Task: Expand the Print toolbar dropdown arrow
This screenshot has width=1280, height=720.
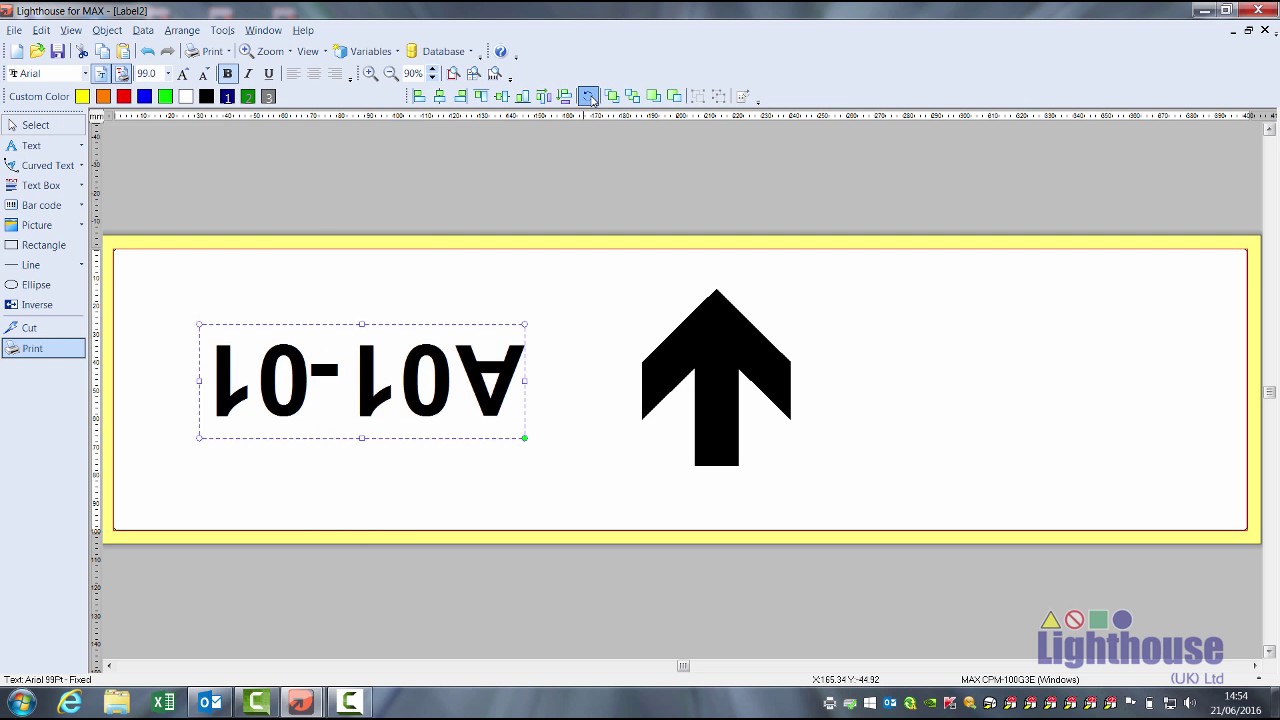Action: point(228,51)
